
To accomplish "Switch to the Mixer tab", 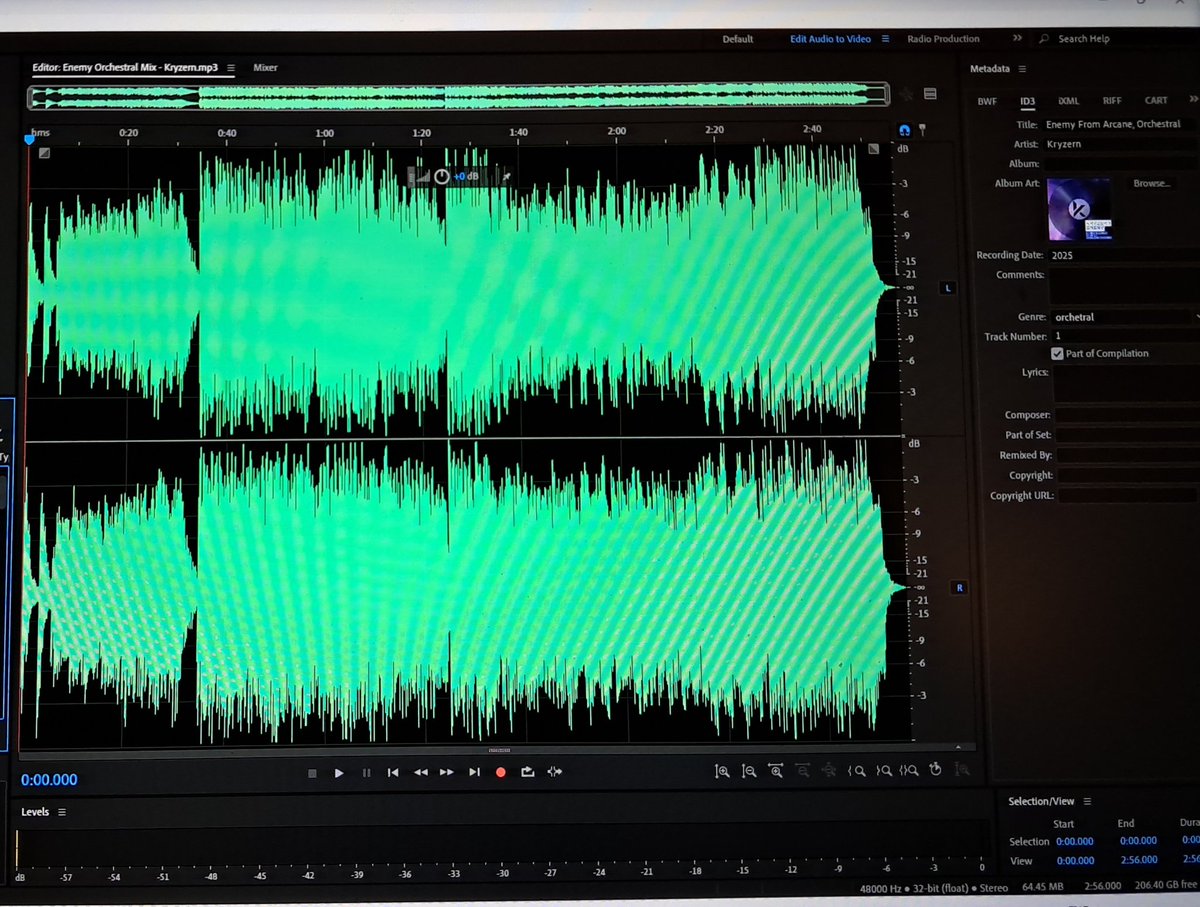I will [x=265, y=67].
